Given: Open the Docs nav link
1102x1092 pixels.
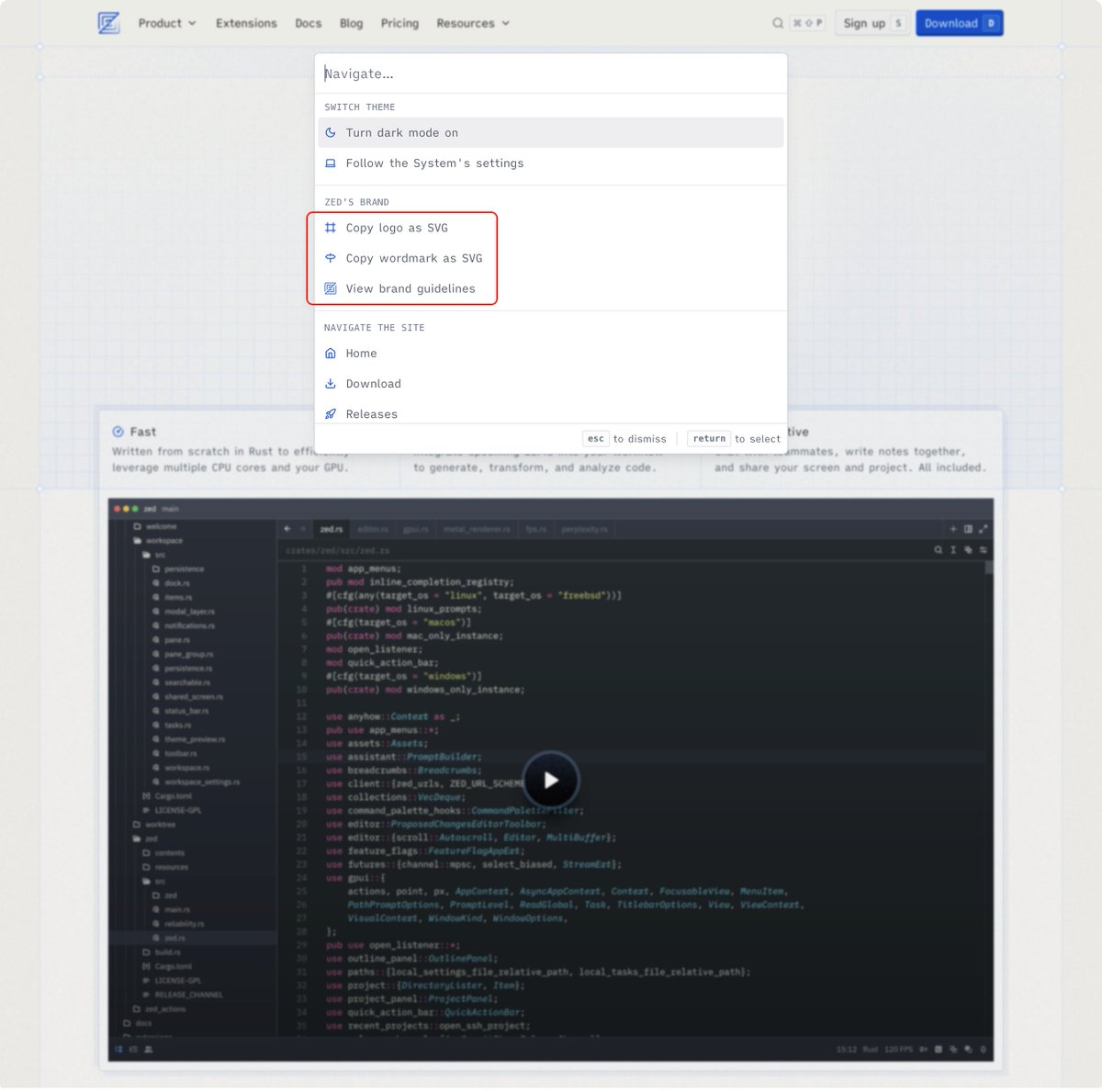Looking at the screenshot, I should [x=309, y=23].
